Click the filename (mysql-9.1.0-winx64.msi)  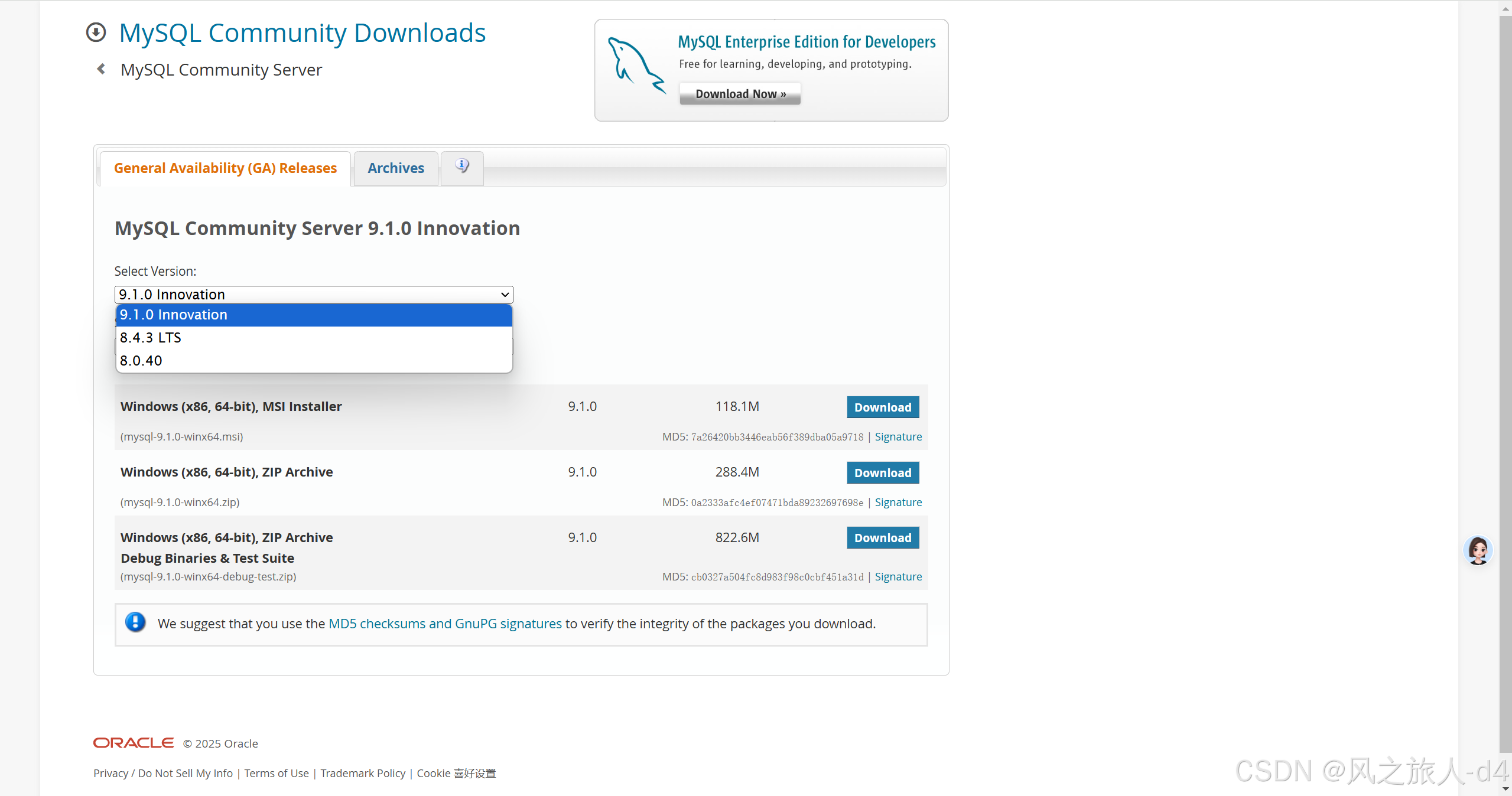click(182, 437)
